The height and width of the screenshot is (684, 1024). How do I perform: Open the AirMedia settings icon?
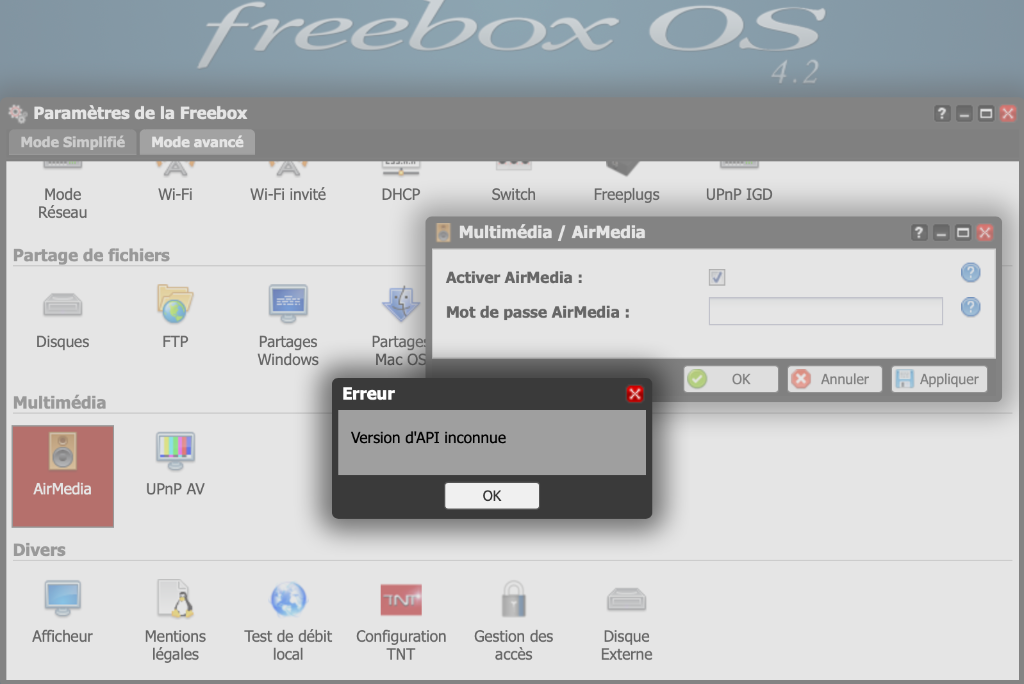point(63,476)
